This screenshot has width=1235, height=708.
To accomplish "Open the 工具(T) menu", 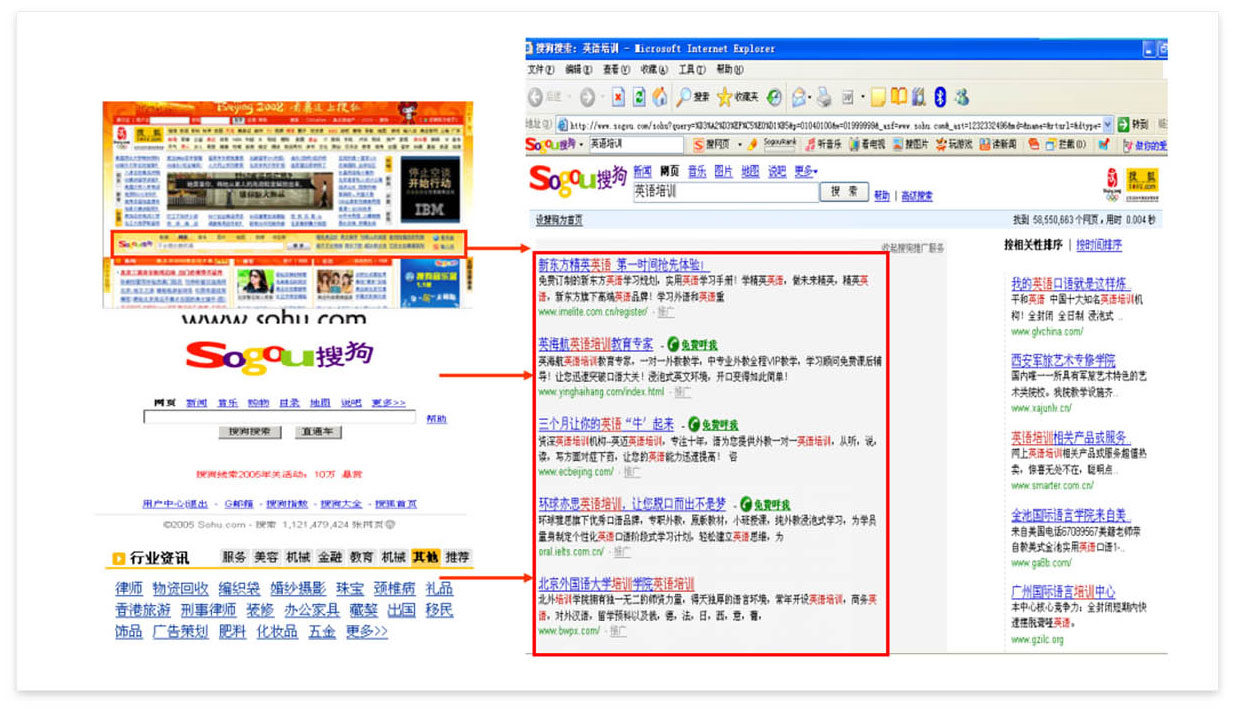I will [x=692, y=69].
